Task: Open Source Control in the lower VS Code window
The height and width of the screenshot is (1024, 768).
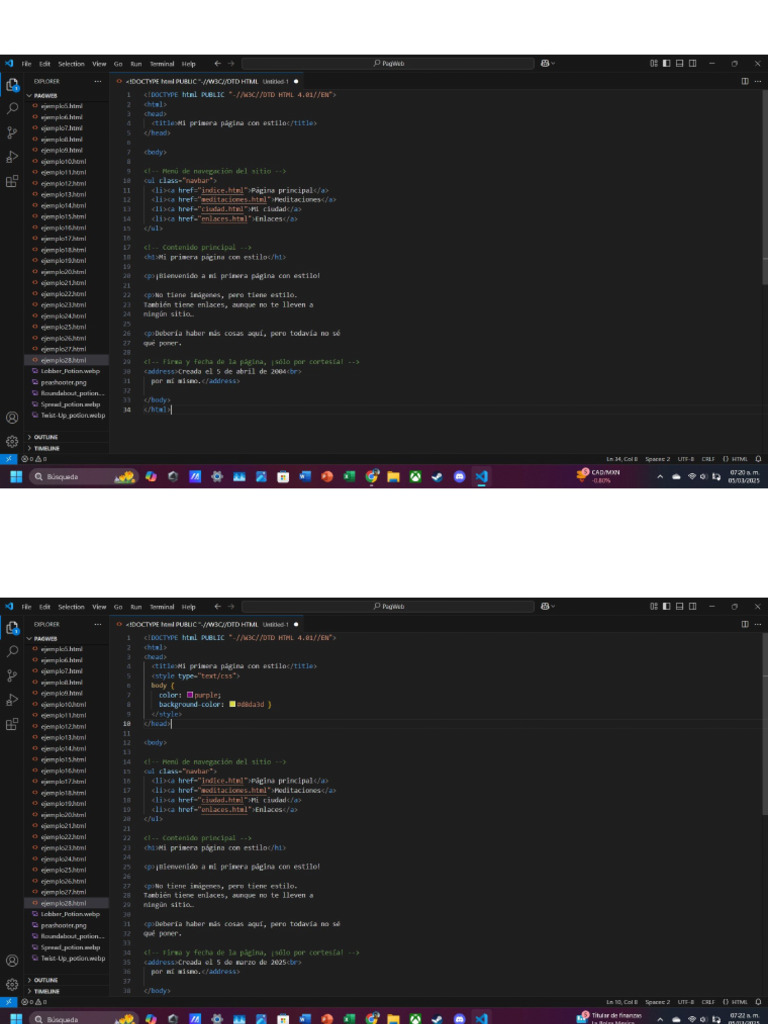Action: (12, 675)
